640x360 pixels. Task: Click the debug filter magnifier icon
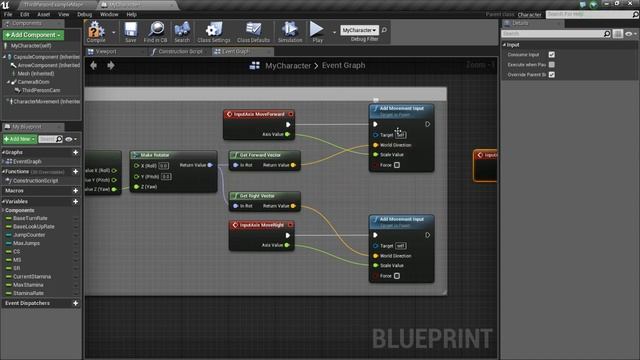pos(384,30)
